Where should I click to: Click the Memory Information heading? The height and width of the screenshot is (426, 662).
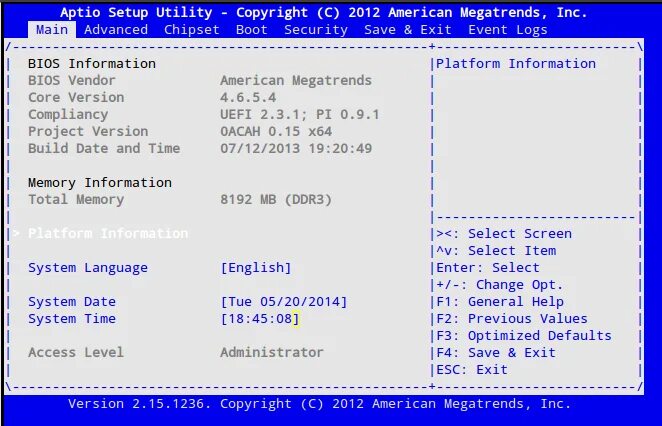100,183
